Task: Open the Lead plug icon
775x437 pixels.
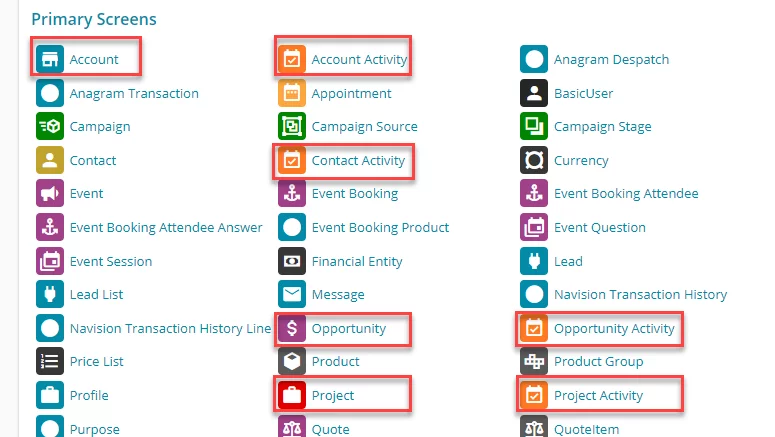Action: tap(534, 261)
